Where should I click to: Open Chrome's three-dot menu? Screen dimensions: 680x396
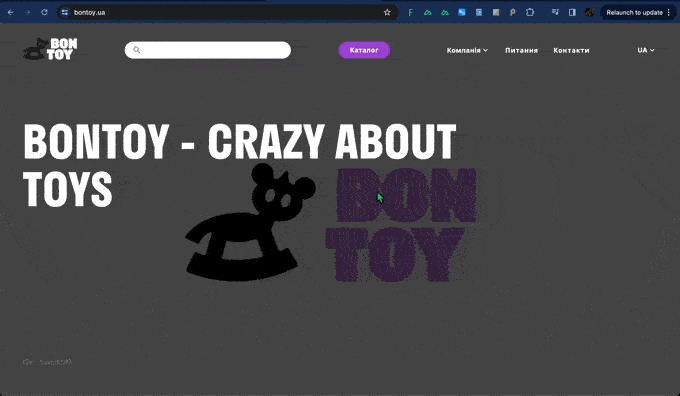click(669, 13)
